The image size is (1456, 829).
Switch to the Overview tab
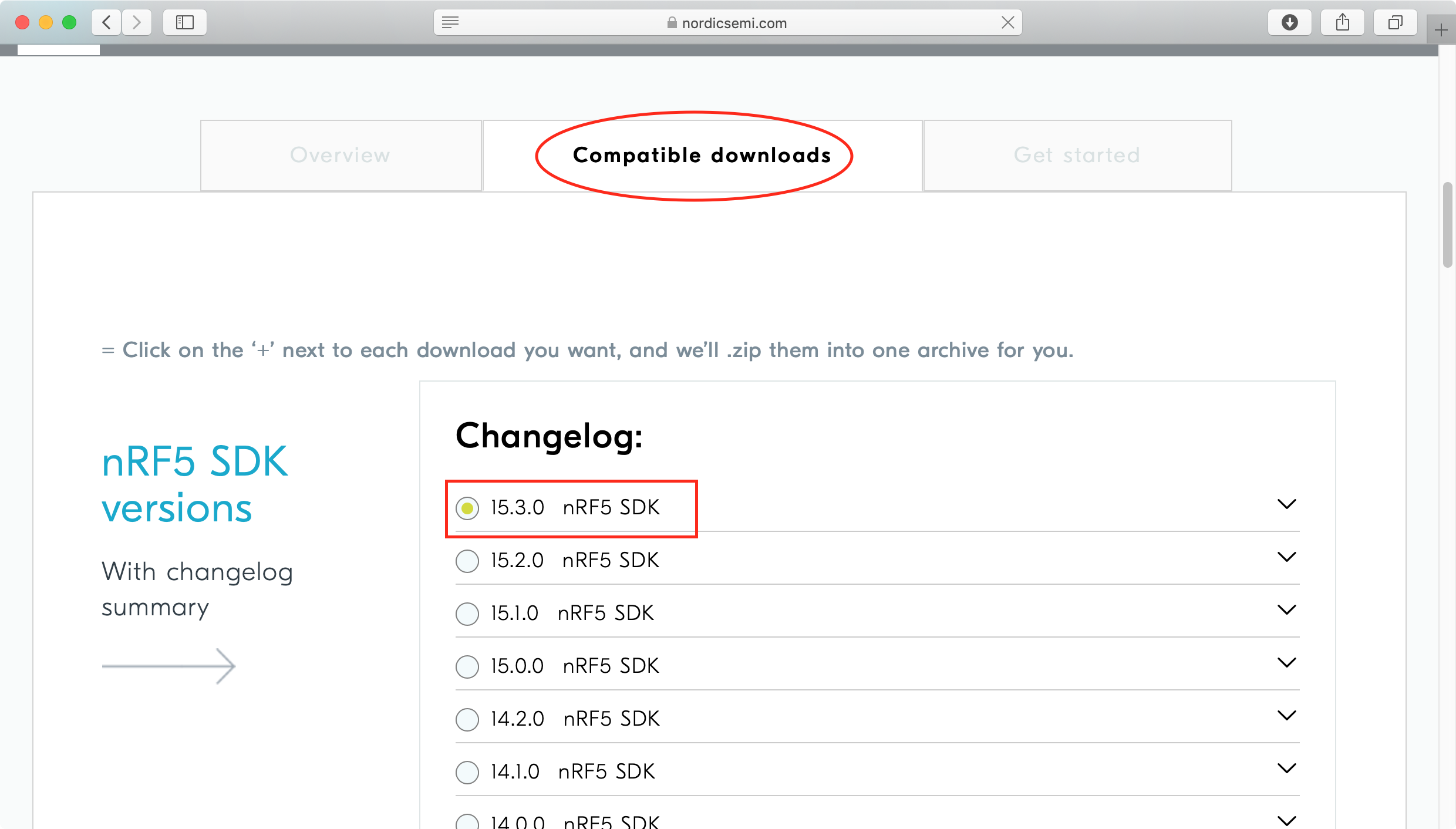click(341, 155)
